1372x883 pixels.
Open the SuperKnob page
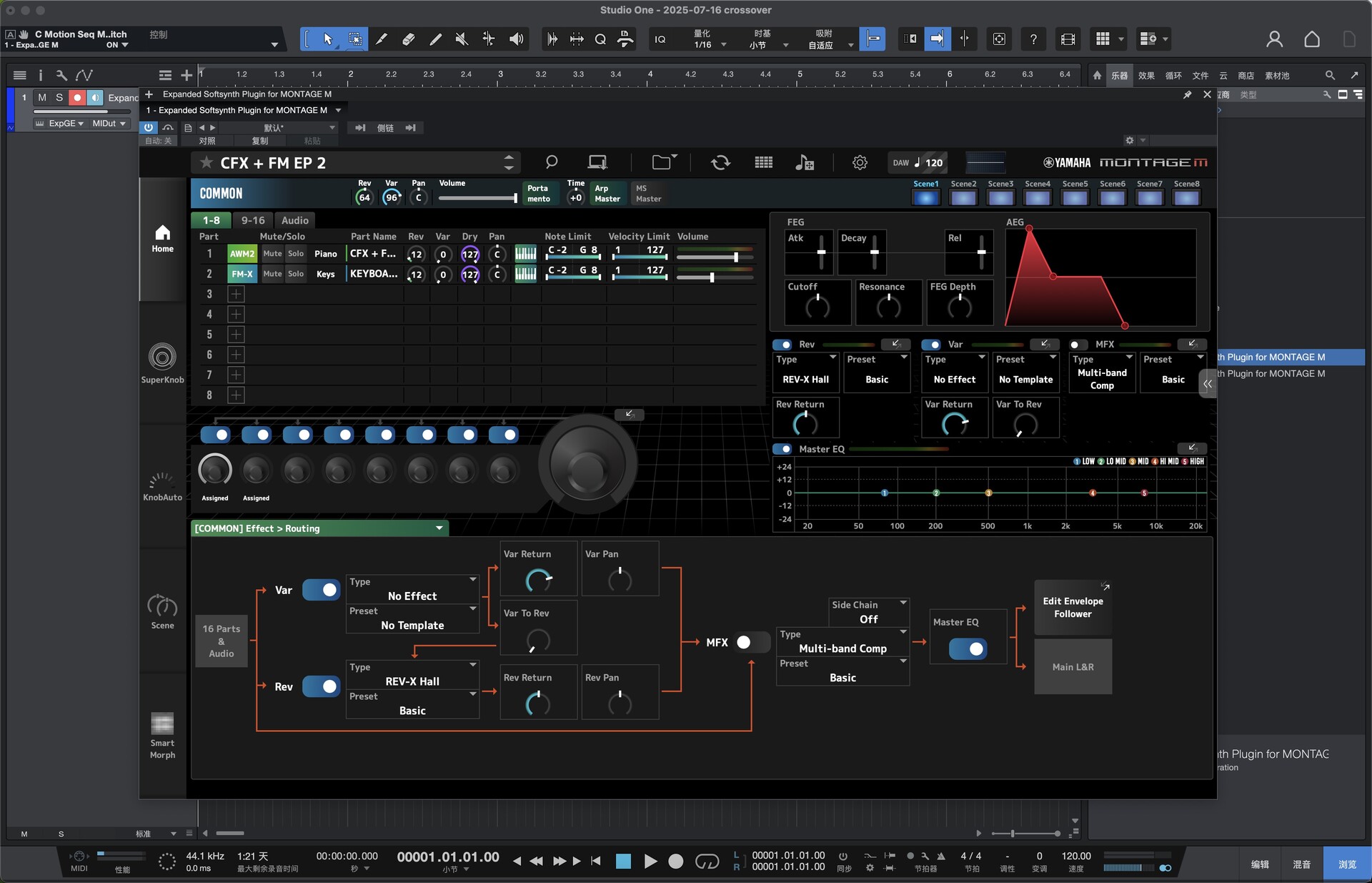[x=162, y=363]
